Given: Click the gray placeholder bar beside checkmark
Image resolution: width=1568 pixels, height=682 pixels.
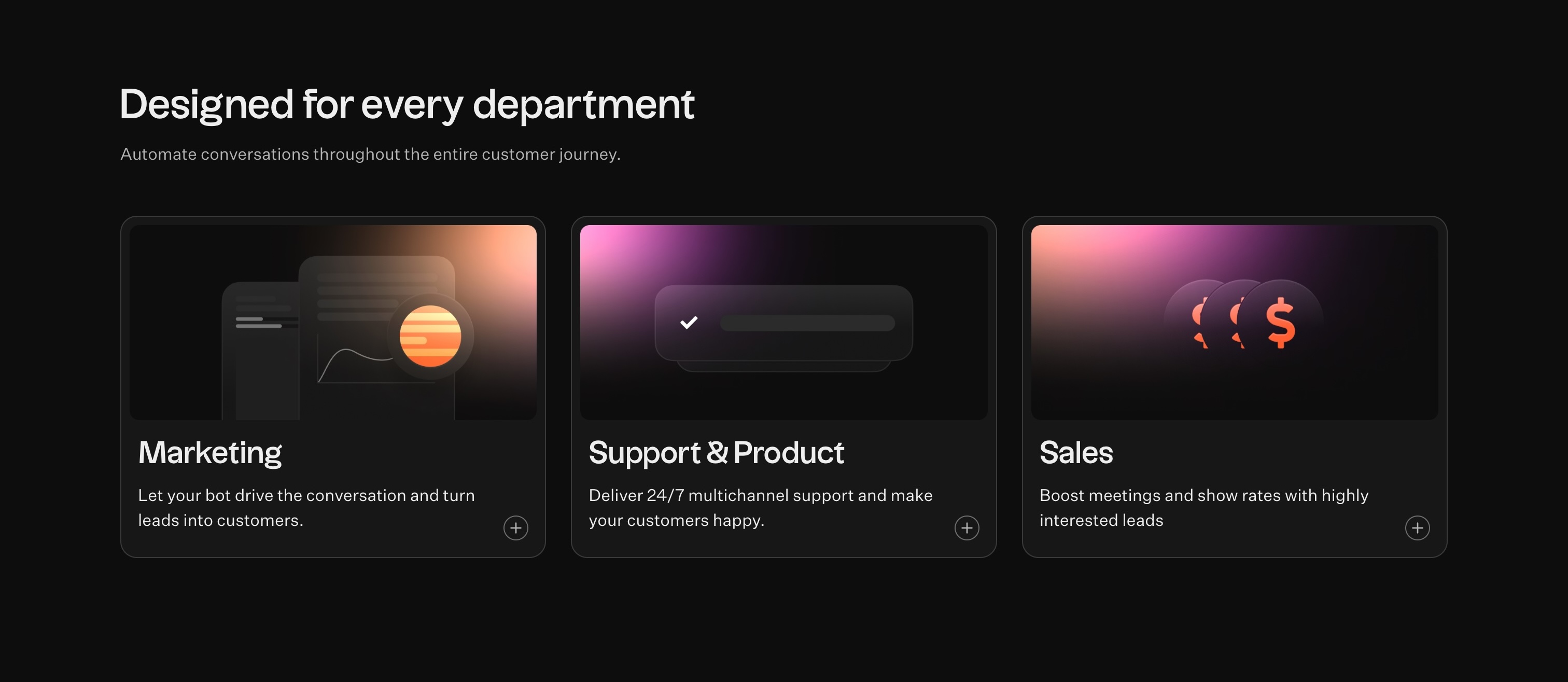Looking at the screenshot, I should 807,323.
